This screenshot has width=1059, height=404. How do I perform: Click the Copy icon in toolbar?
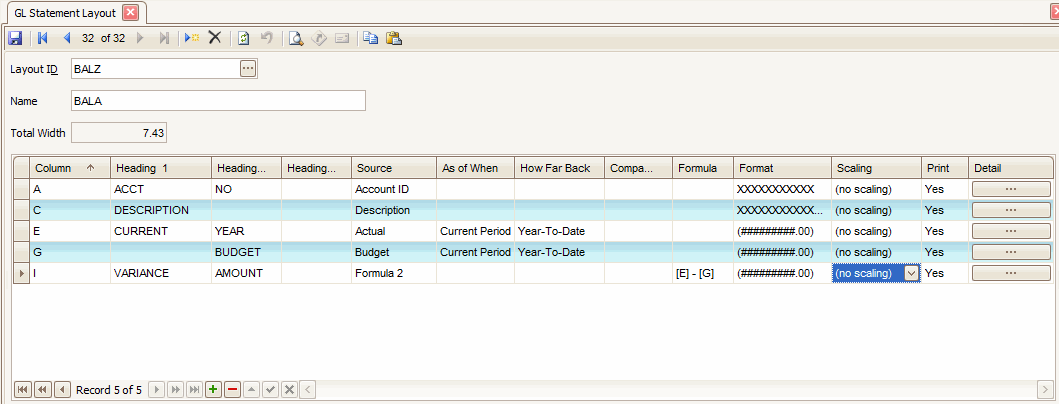pyautogui.click(x=371, y=38)
